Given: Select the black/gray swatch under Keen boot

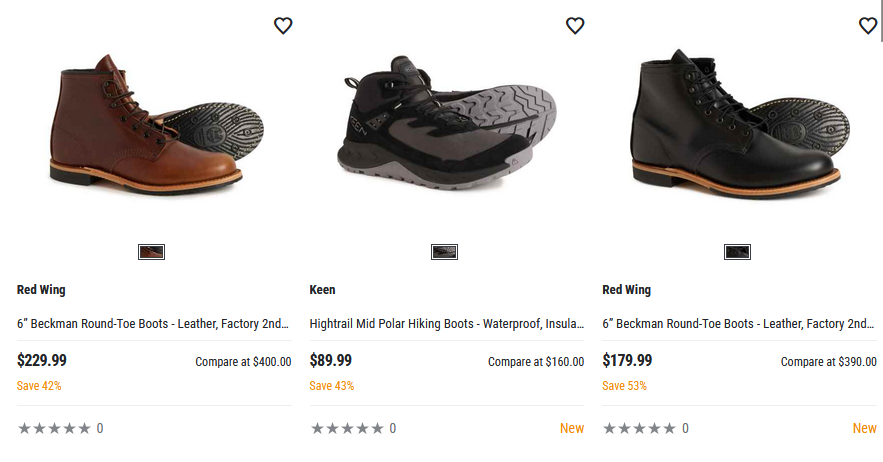Looking at the screenshot, I should (444, 252).
